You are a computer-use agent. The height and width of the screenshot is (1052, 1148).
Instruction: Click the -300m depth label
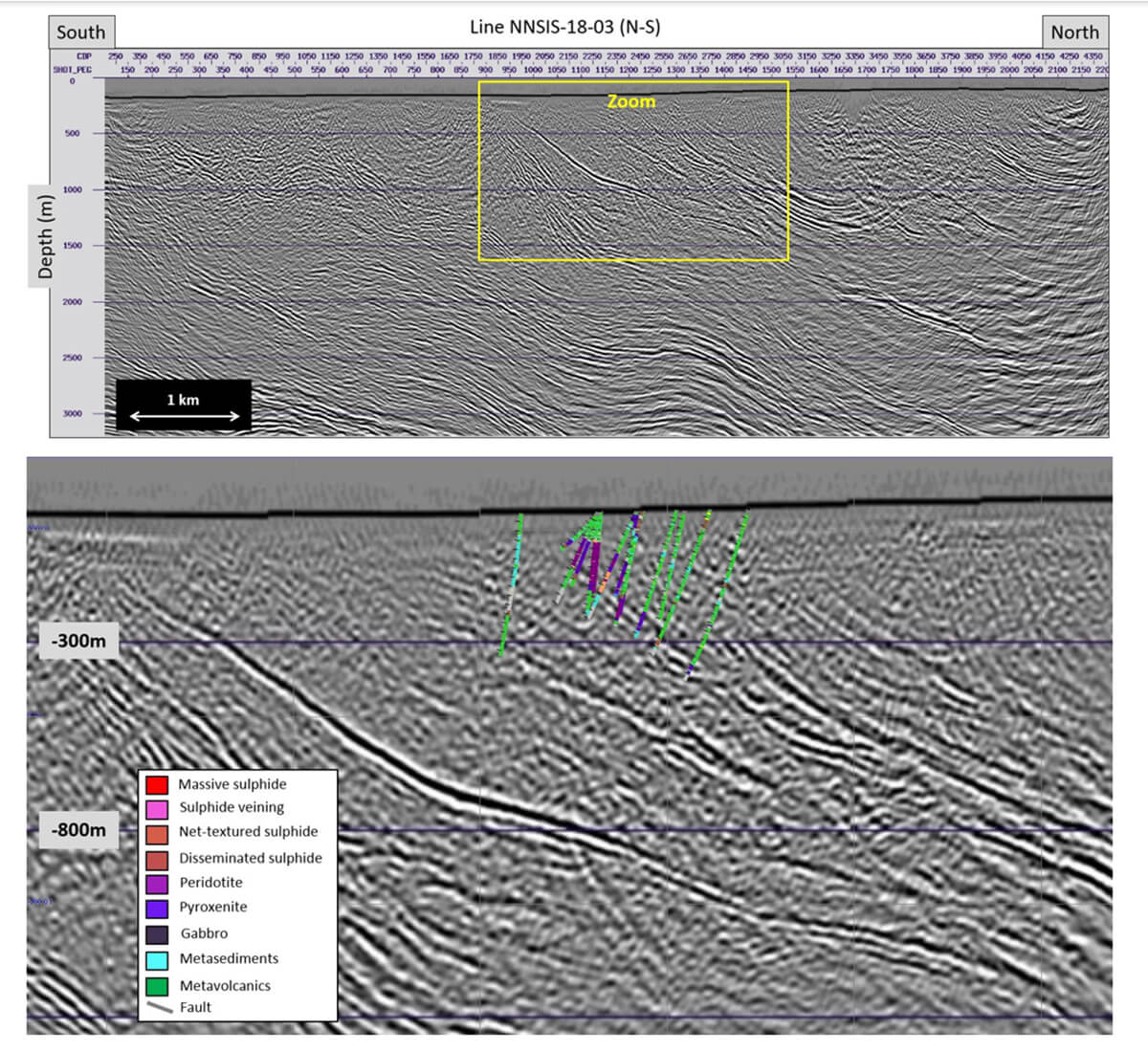tap(79, 641)
